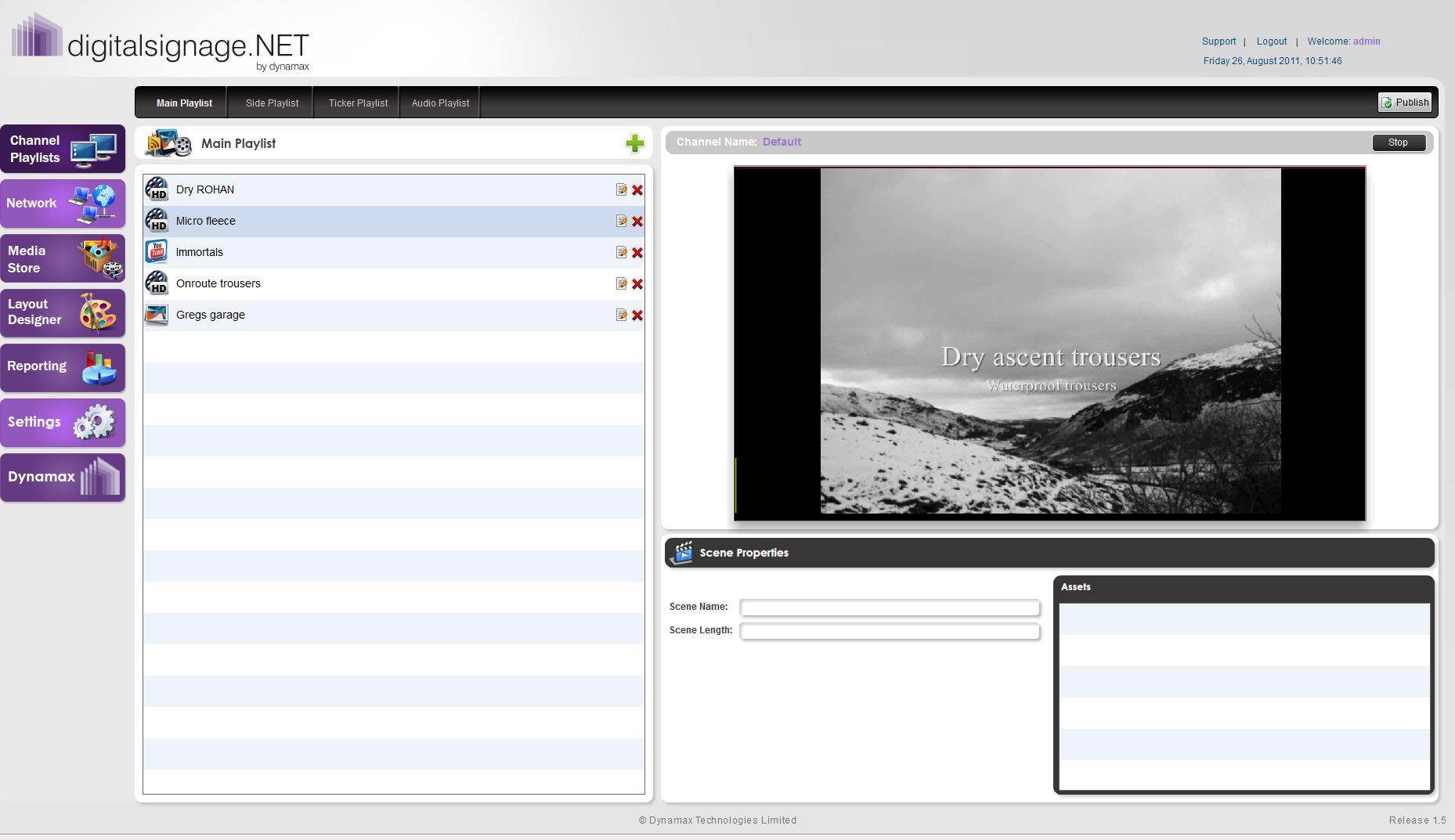Screen dimensions: 1455x840
Task: Delete the Gregs garage scene
Action: 637,315
